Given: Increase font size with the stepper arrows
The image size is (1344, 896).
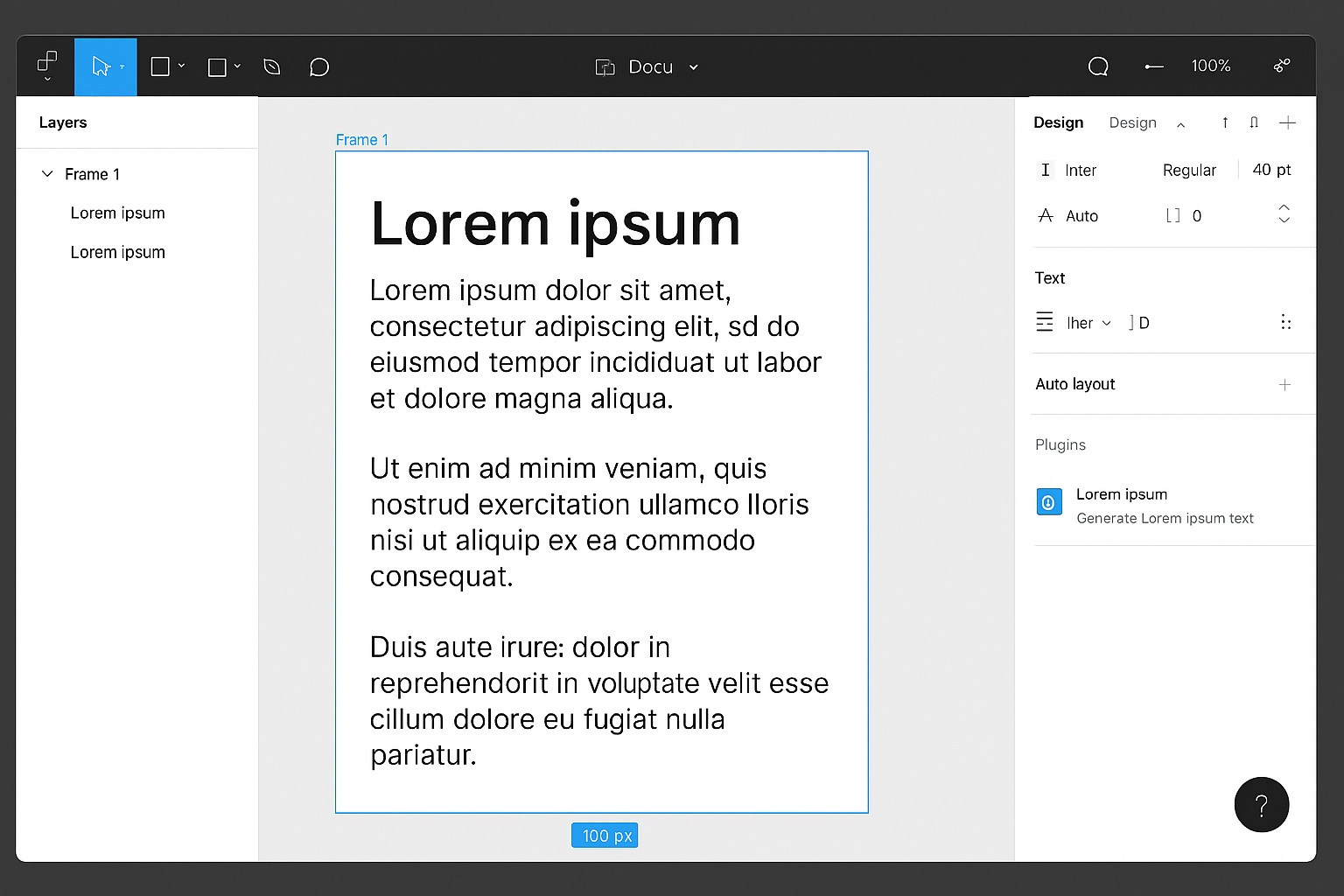Looking at the screenshot, I should [x=1284, y=209].
